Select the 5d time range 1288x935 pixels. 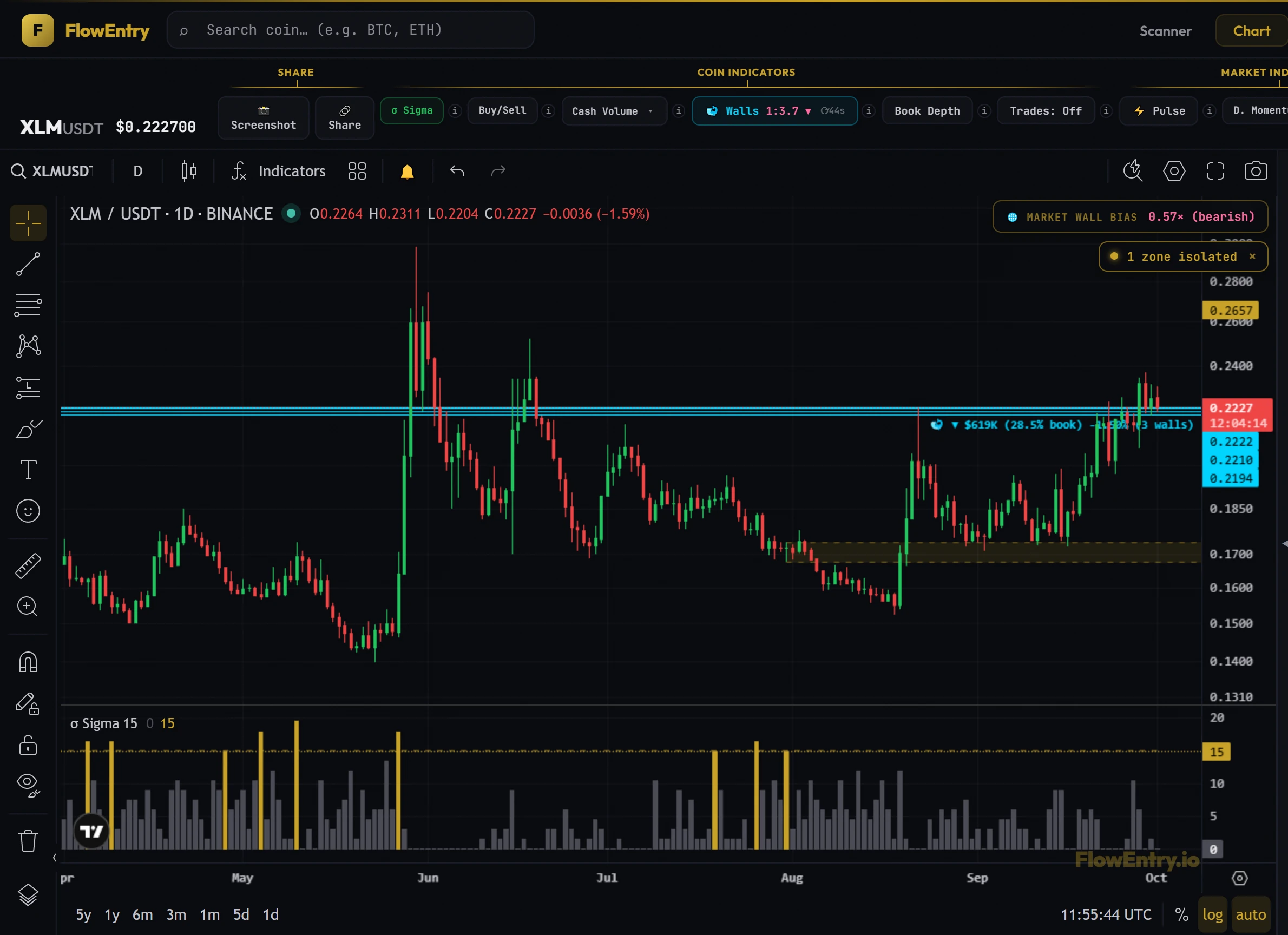pyautogui.click(x=241, y=914)
